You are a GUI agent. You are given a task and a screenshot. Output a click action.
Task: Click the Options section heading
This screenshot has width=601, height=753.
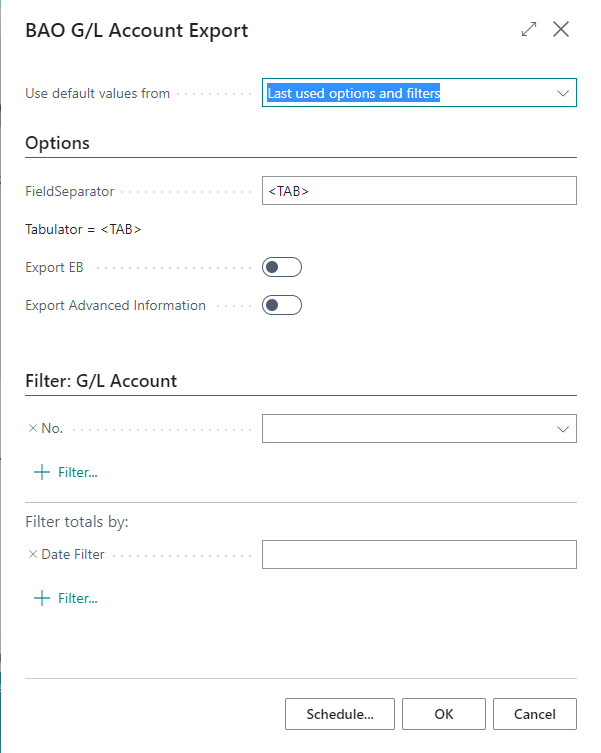click(x=57, y=143)
